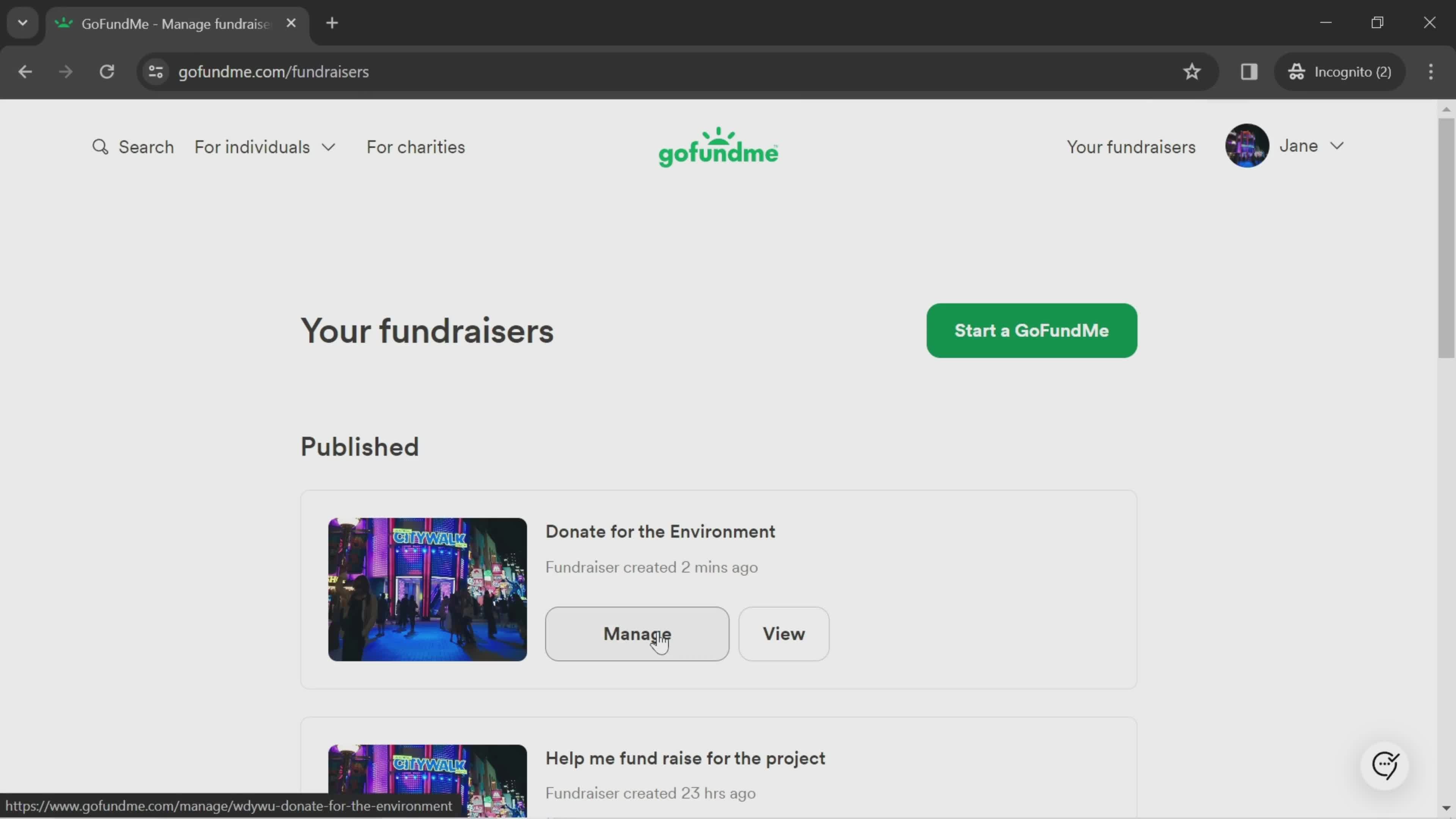Toggle browser sidebar panel
The height and width of the screenshot is (819, 1456).
(1249, 71)
